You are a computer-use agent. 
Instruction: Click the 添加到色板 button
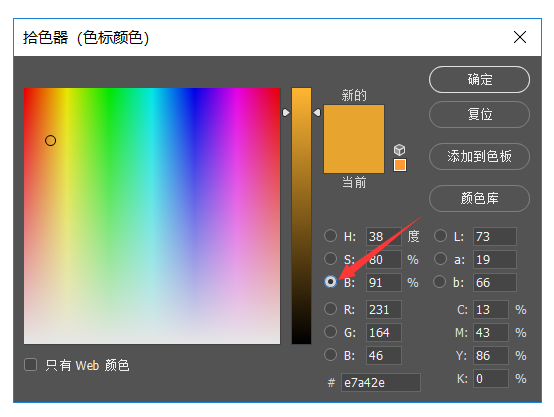click(x=479, y=156)
